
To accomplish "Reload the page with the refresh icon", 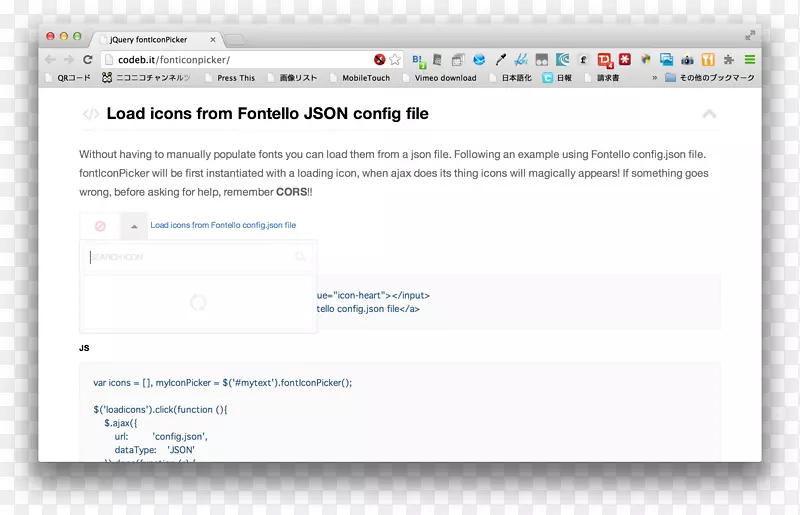I will (x=88, y=60).
